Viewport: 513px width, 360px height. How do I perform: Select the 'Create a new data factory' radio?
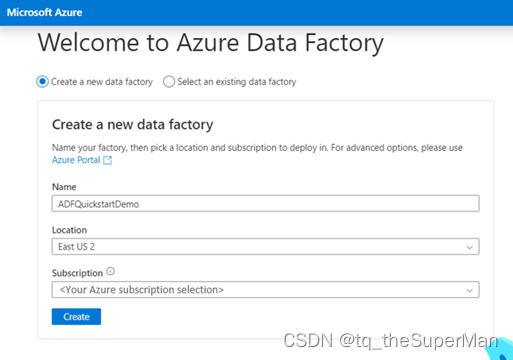(x=42, y=82)
